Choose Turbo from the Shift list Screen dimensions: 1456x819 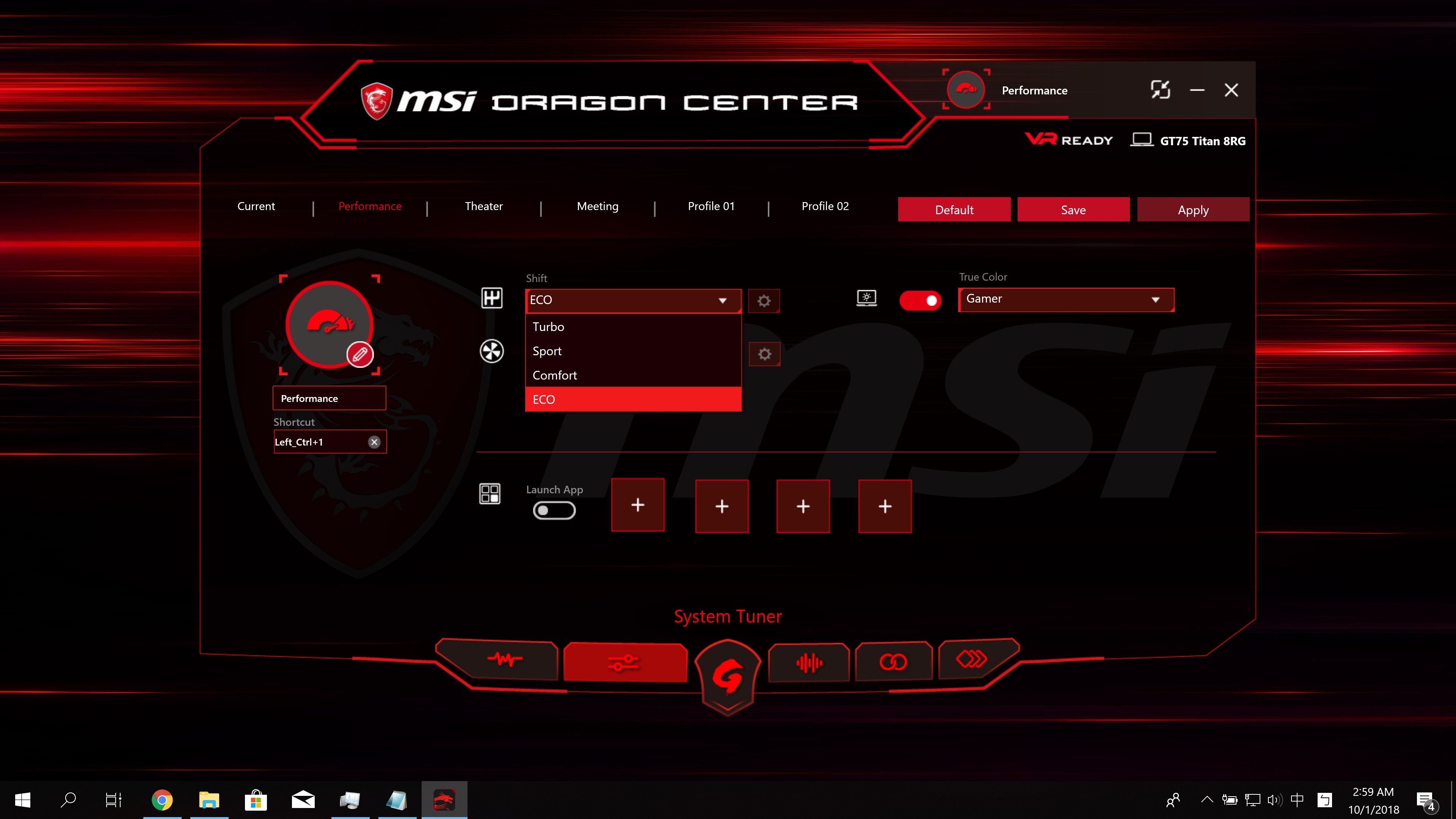click(x=633, y=327)
